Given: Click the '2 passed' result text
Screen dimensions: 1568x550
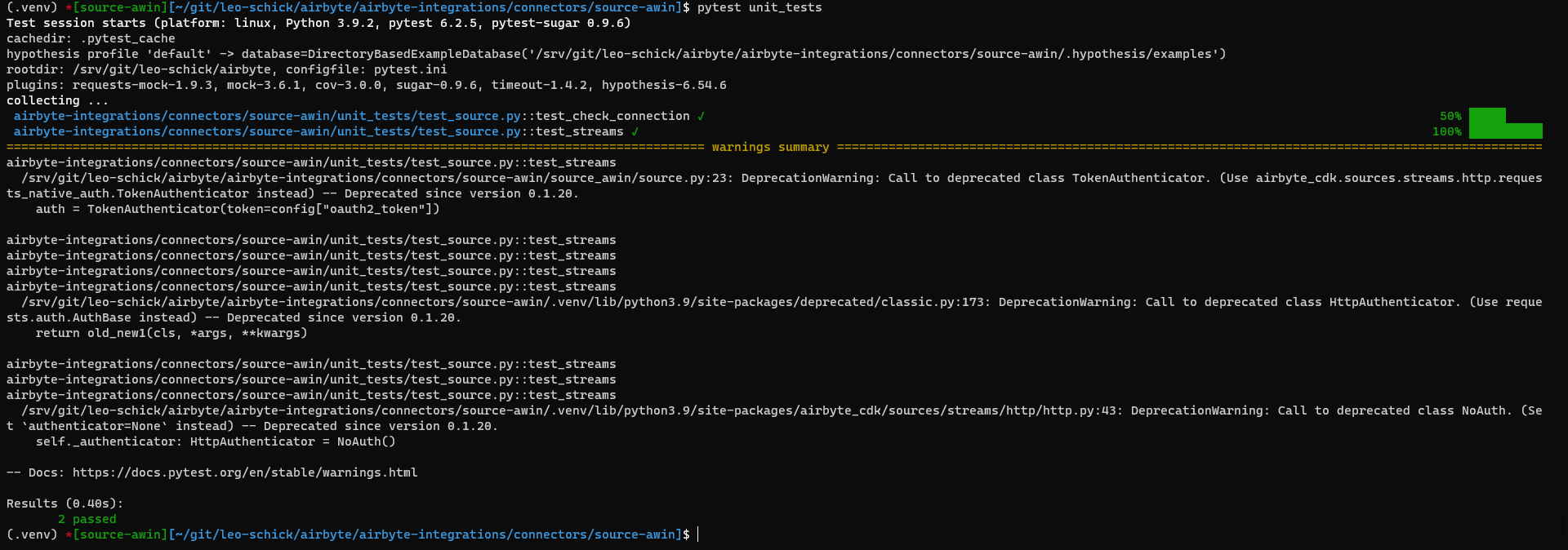Looking at the screenshot, I should click(87, 519).
